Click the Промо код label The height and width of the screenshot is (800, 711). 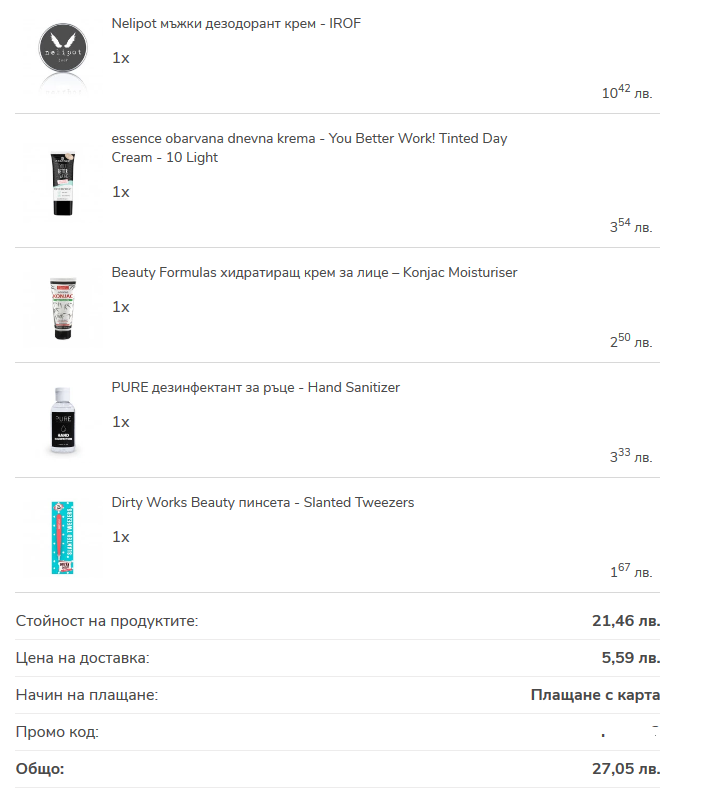point(57,732)
